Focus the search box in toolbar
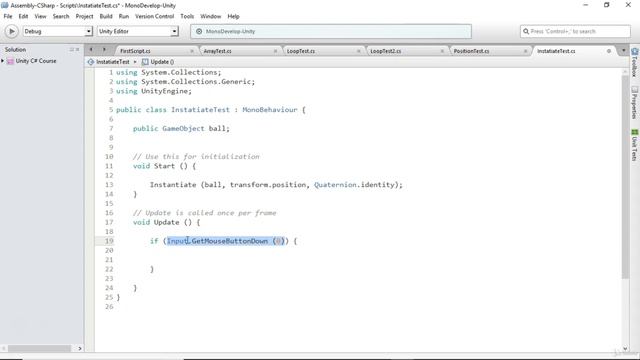 [x=575, y=31]
